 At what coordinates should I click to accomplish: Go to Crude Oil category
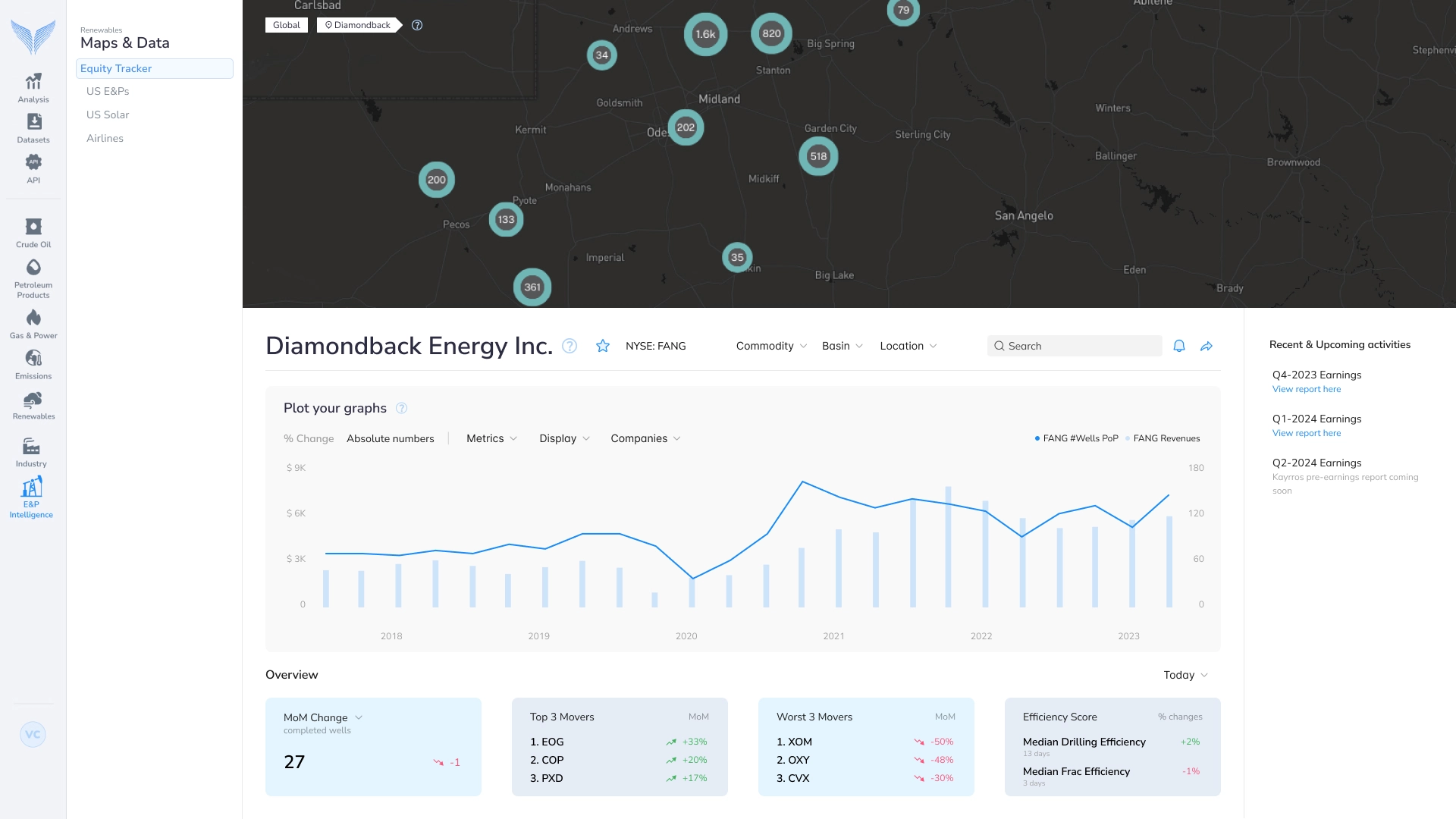tap(33, 233)
